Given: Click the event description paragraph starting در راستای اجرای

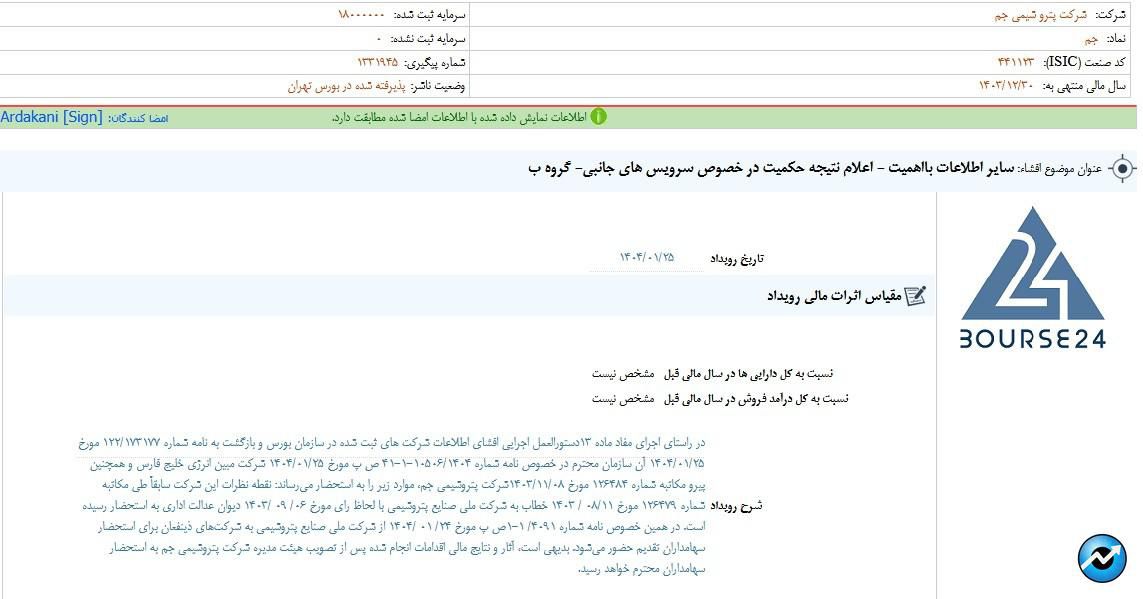Looking at the screenshot, I should point(392,505).
